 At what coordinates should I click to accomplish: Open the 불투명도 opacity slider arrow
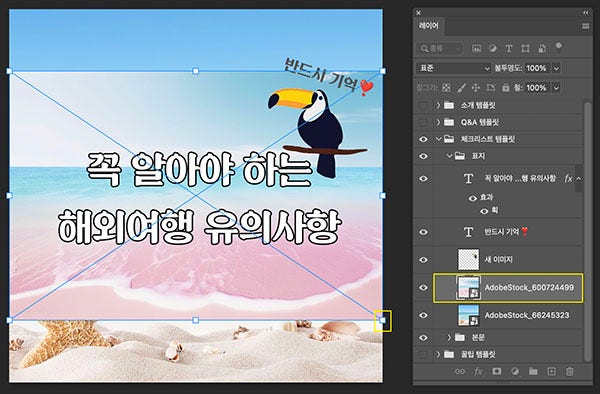coord(556,68)
